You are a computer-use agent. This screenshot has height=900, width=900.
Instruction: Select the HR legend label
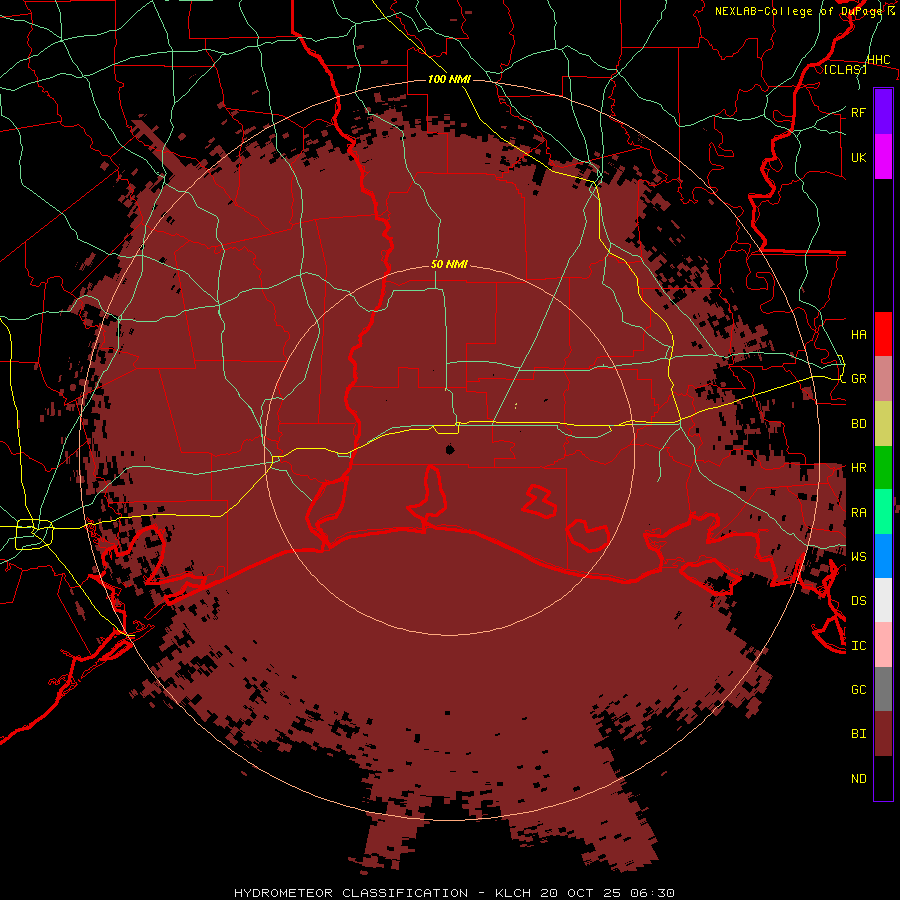click(858, 468)
